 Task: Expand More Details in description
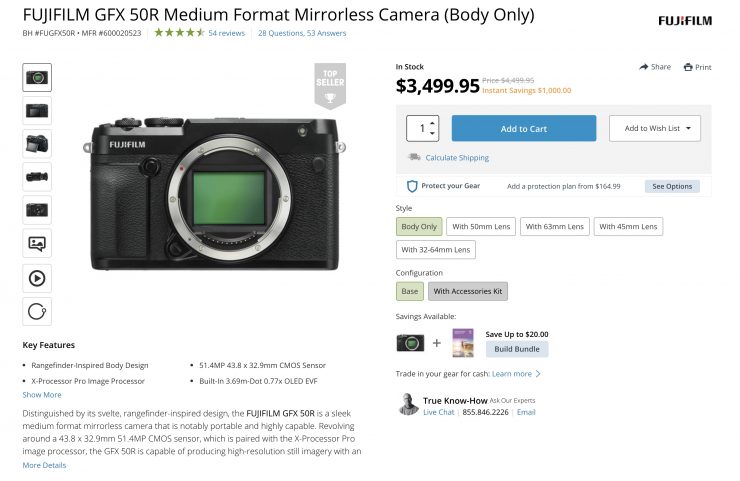(45, 465)
